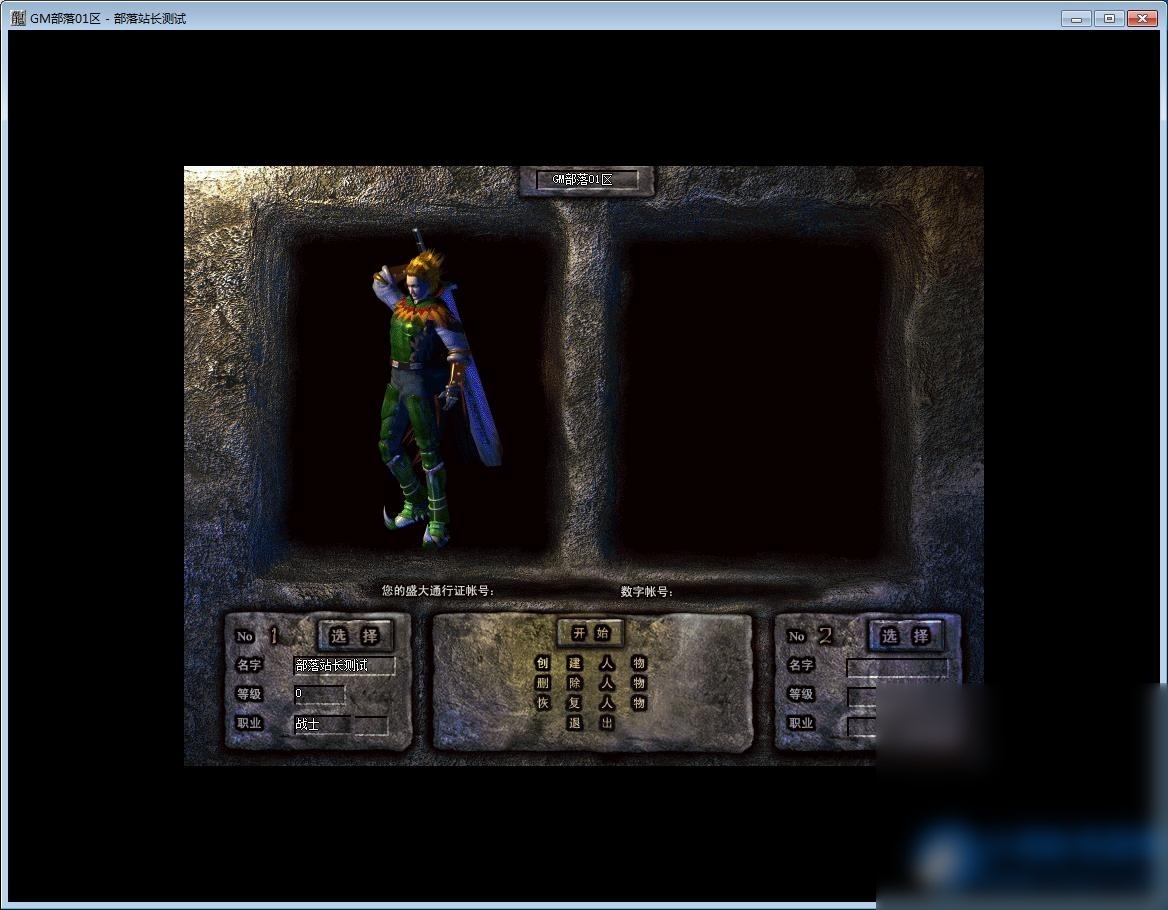The image size is (1168, 910).
Task: Click the game icon in the title bar
Action: [18, 18]
